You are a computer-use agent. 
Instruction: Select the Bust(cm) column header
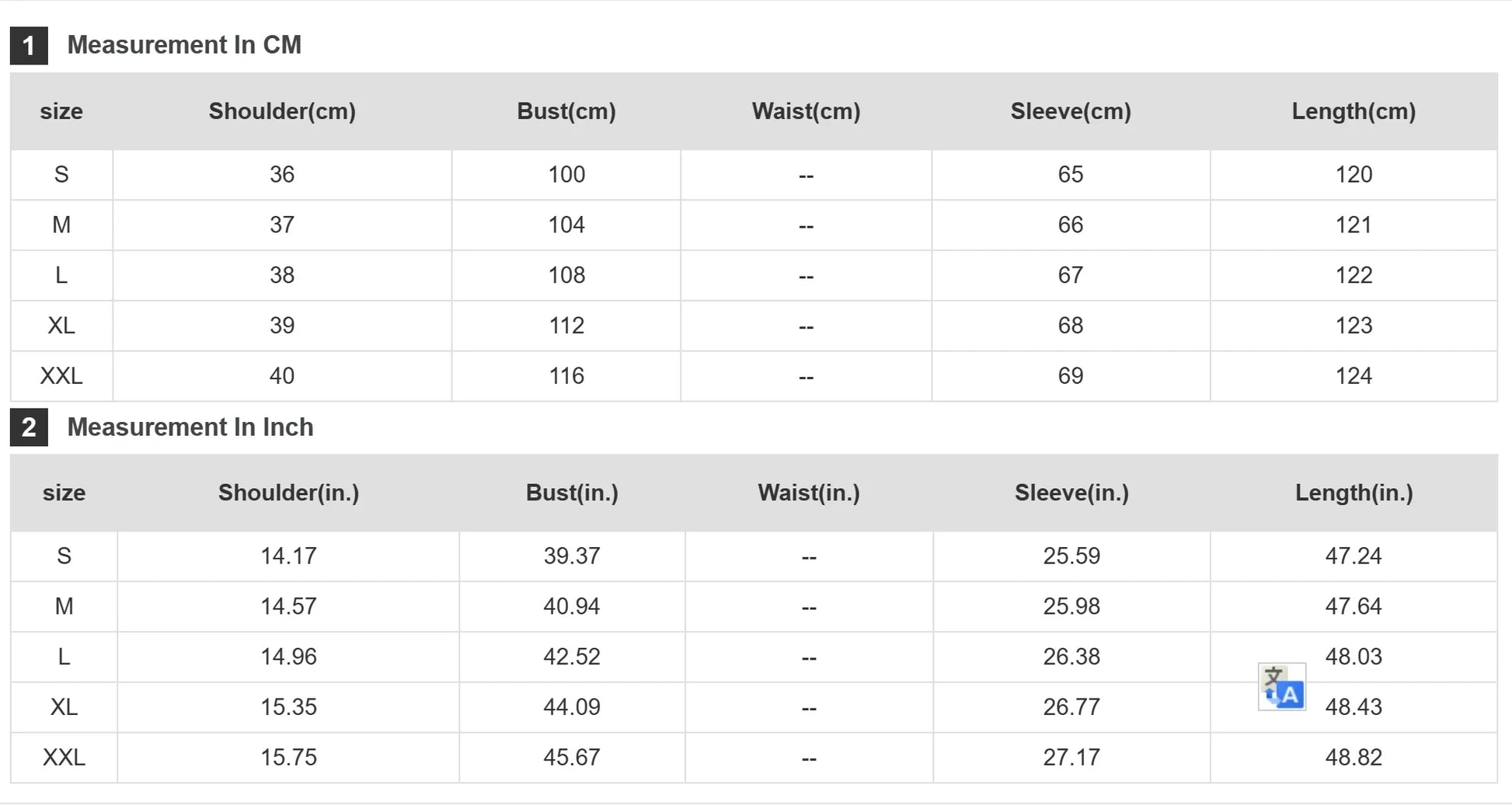(x=566, y=111)
